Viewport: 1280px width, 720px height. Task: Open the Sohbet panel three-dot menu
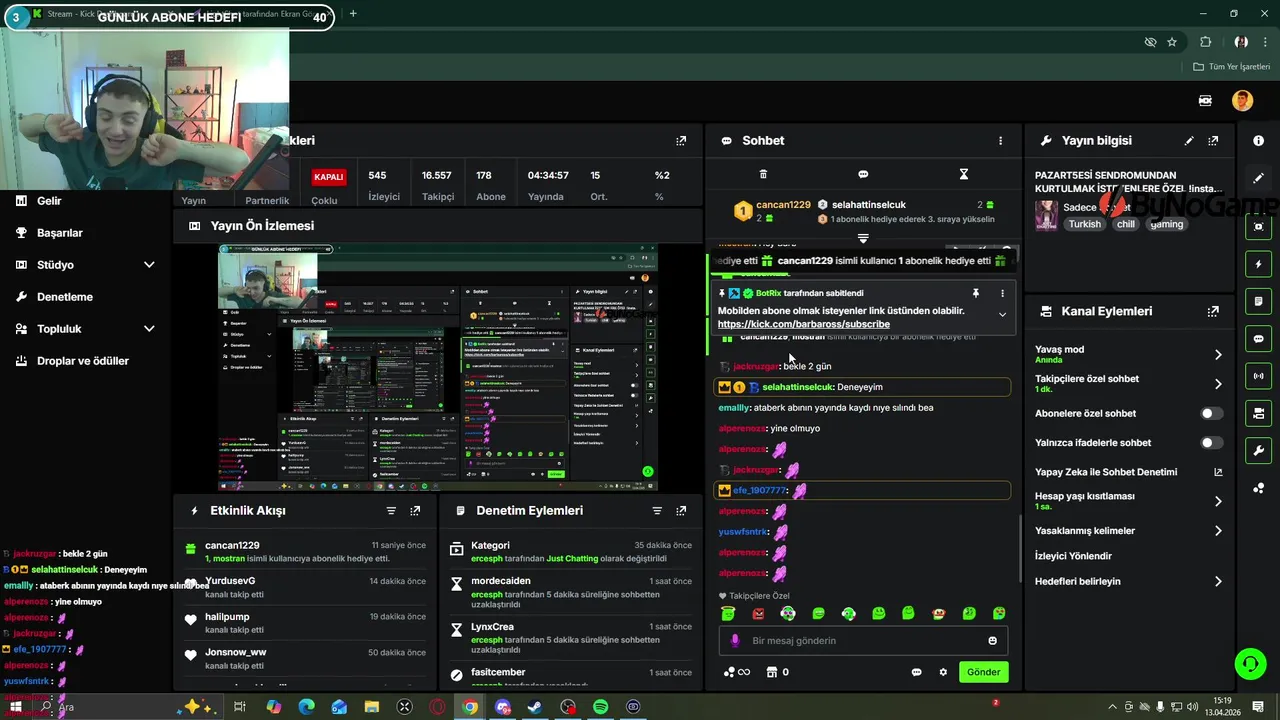coord(1000,141)
